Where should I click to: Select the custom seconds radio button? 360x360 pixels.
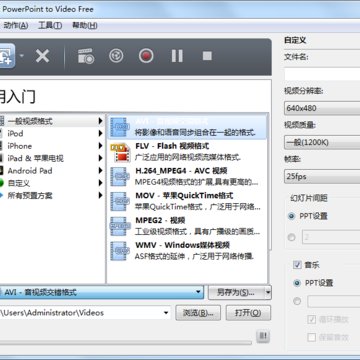click(292, 237)
